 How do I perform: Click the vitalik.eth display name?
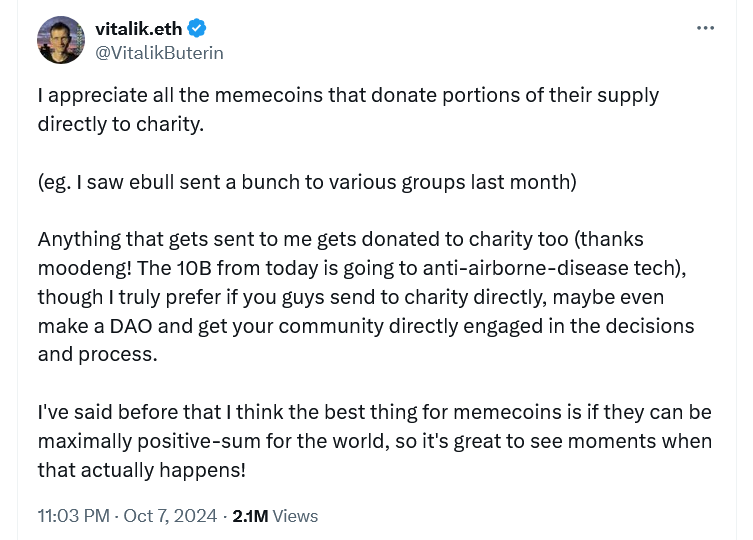(138, 29)
